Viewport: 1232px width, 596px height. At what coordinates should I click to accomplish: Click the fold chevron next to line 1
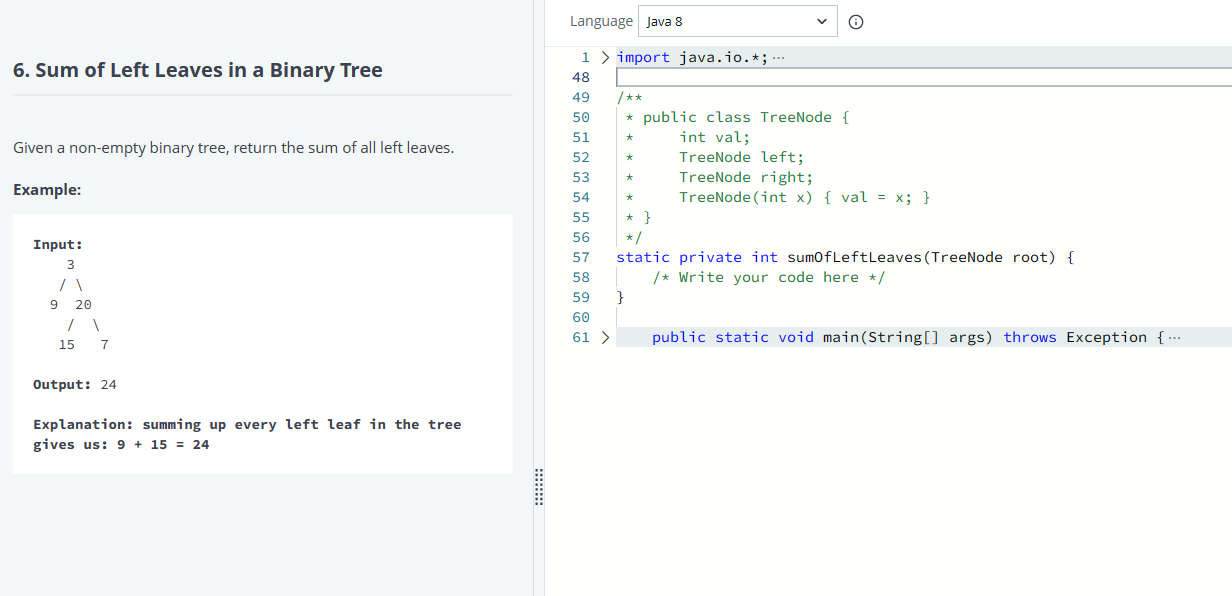[604, 57]
